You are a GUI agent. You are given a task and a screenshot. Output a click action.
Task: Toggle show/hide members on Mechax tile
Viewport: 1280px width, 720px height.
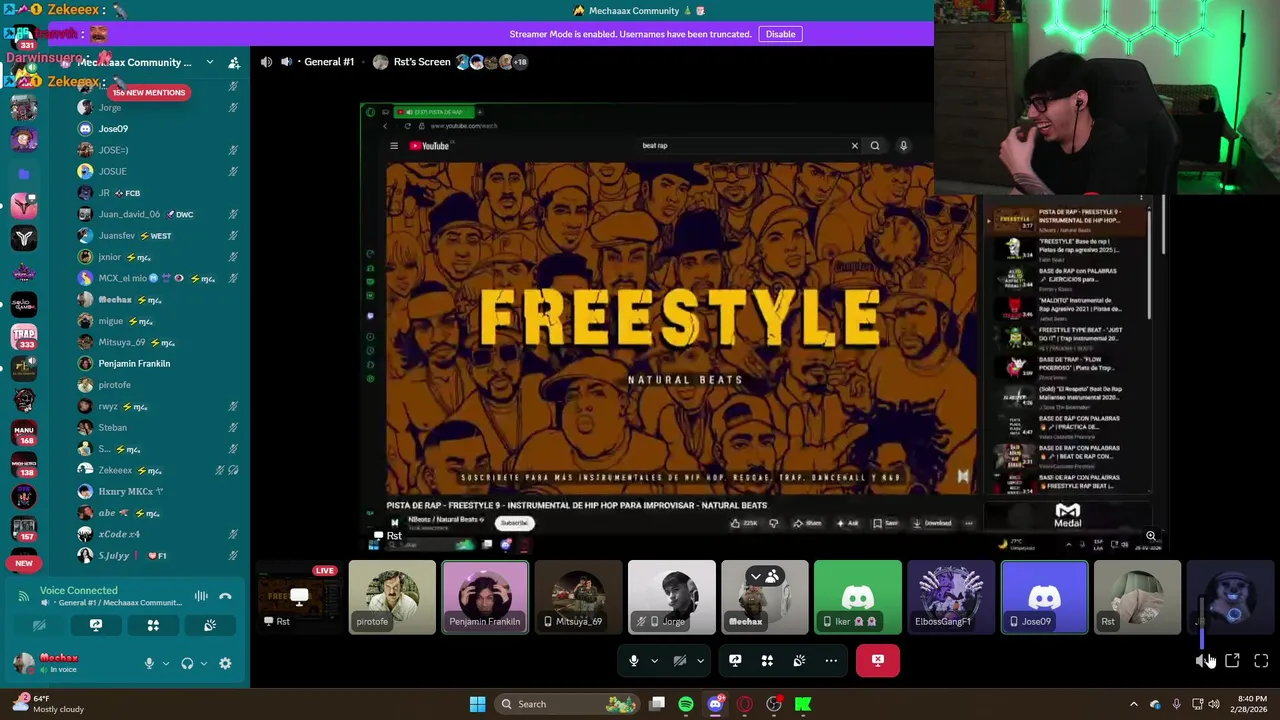pyautogui.click(x=764, y=576)
